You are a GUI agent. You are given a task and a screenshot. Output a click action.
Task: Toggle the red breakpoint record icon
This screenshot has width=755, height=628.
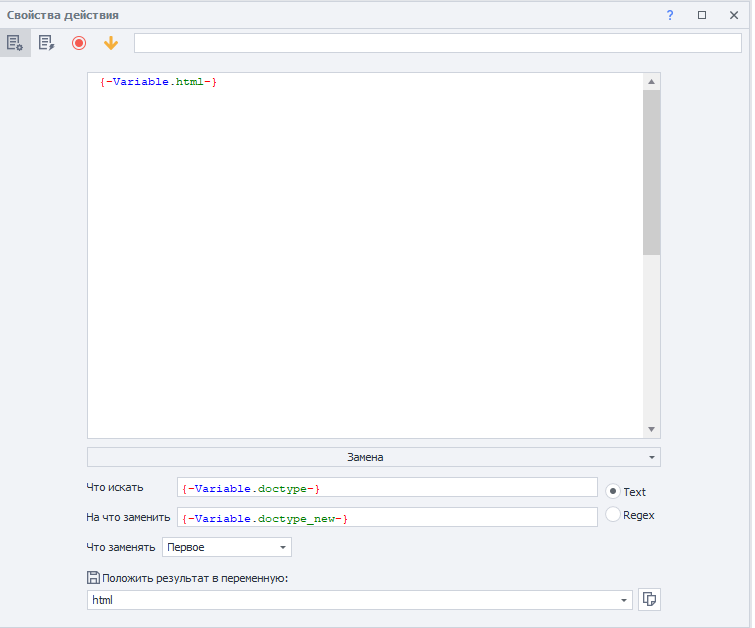click(79, 43)
